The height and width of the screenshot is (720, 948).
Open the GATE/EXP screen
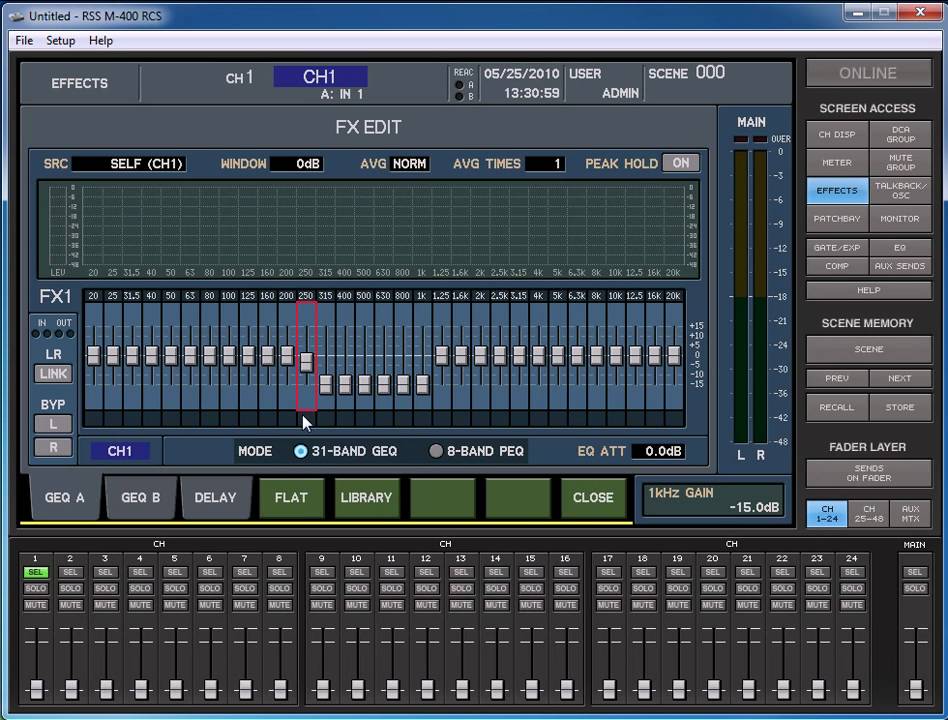point(837,248)
